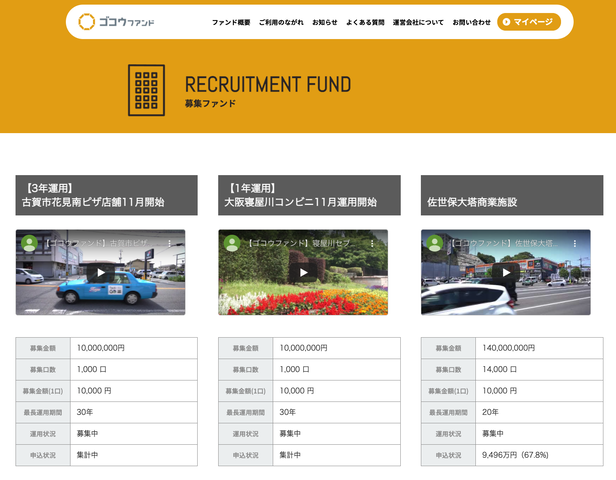
Task: Click the channel avatar on the 佐世保 video
Action: 435,243
